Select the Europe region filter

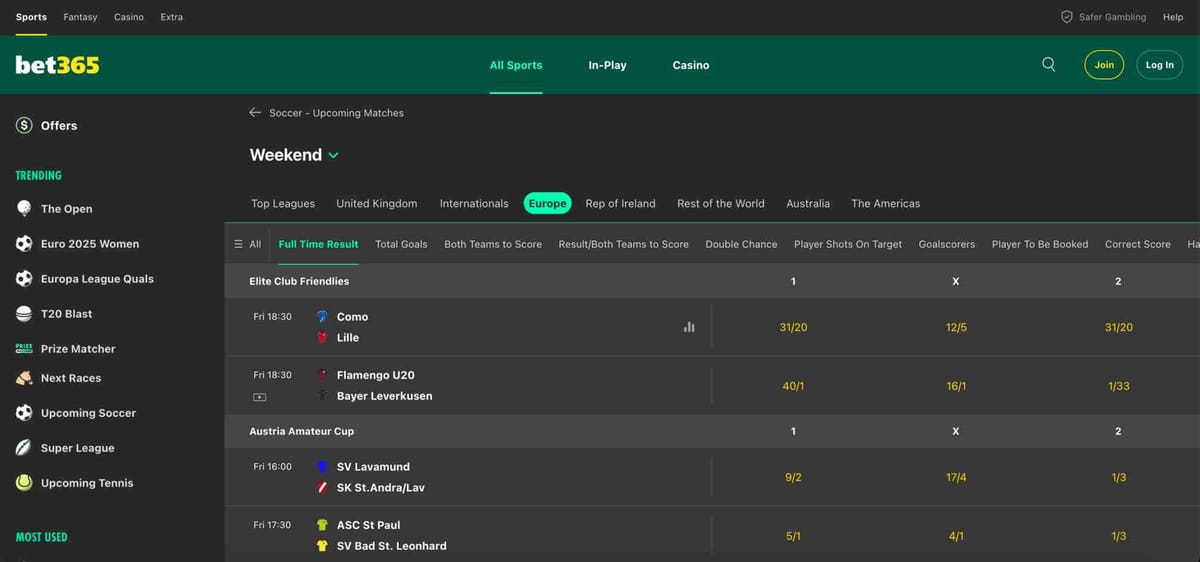547,203
